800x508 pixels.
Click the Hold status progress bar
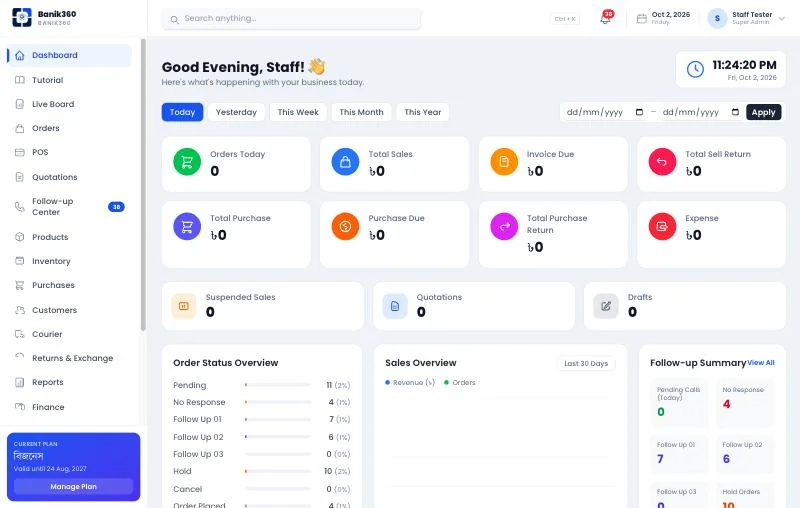click(278, 471)
